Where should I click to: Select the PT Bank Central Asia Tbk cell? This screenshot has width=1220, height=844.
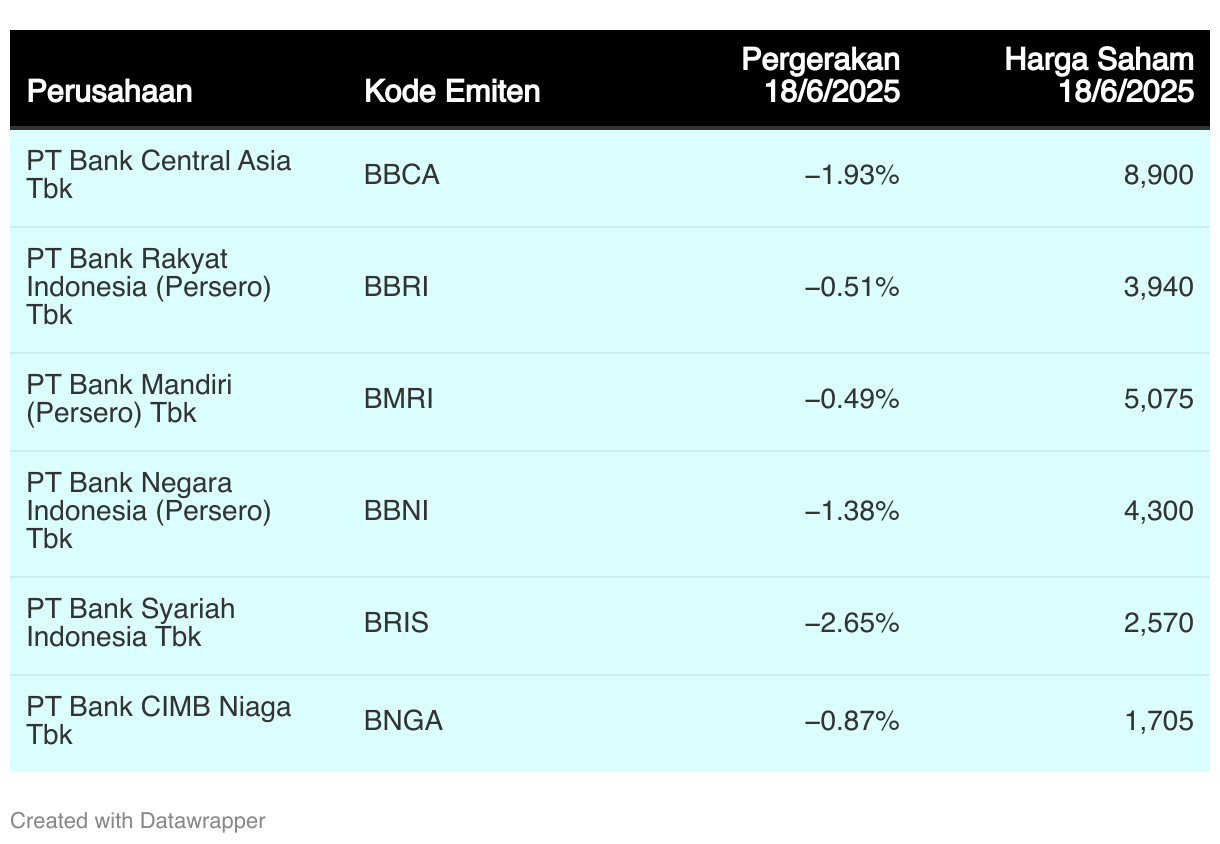coord(159,175)
